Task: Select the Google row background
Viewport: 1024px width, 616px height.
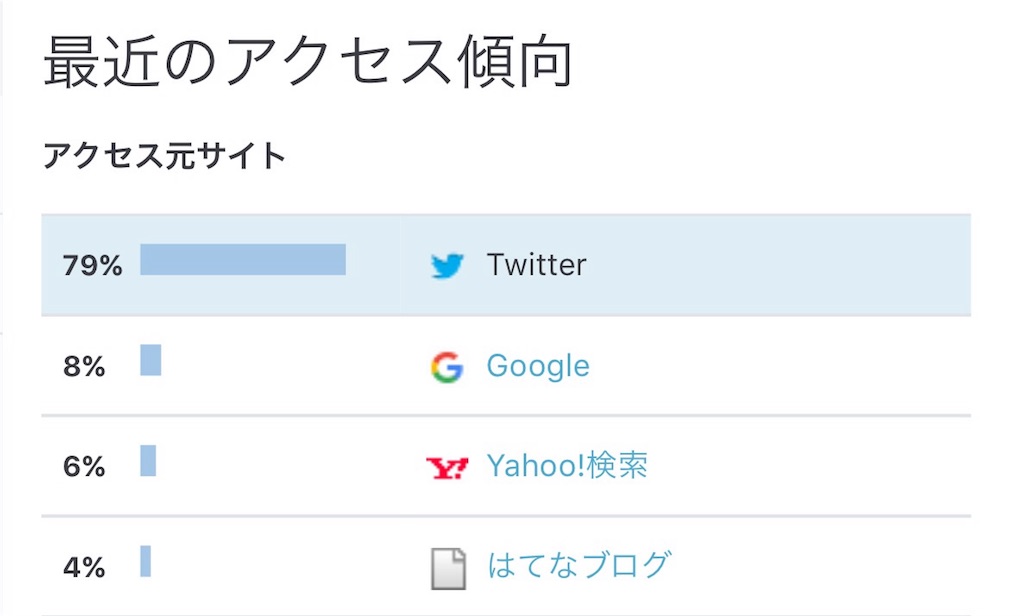Action: click(x=506, y=366)
